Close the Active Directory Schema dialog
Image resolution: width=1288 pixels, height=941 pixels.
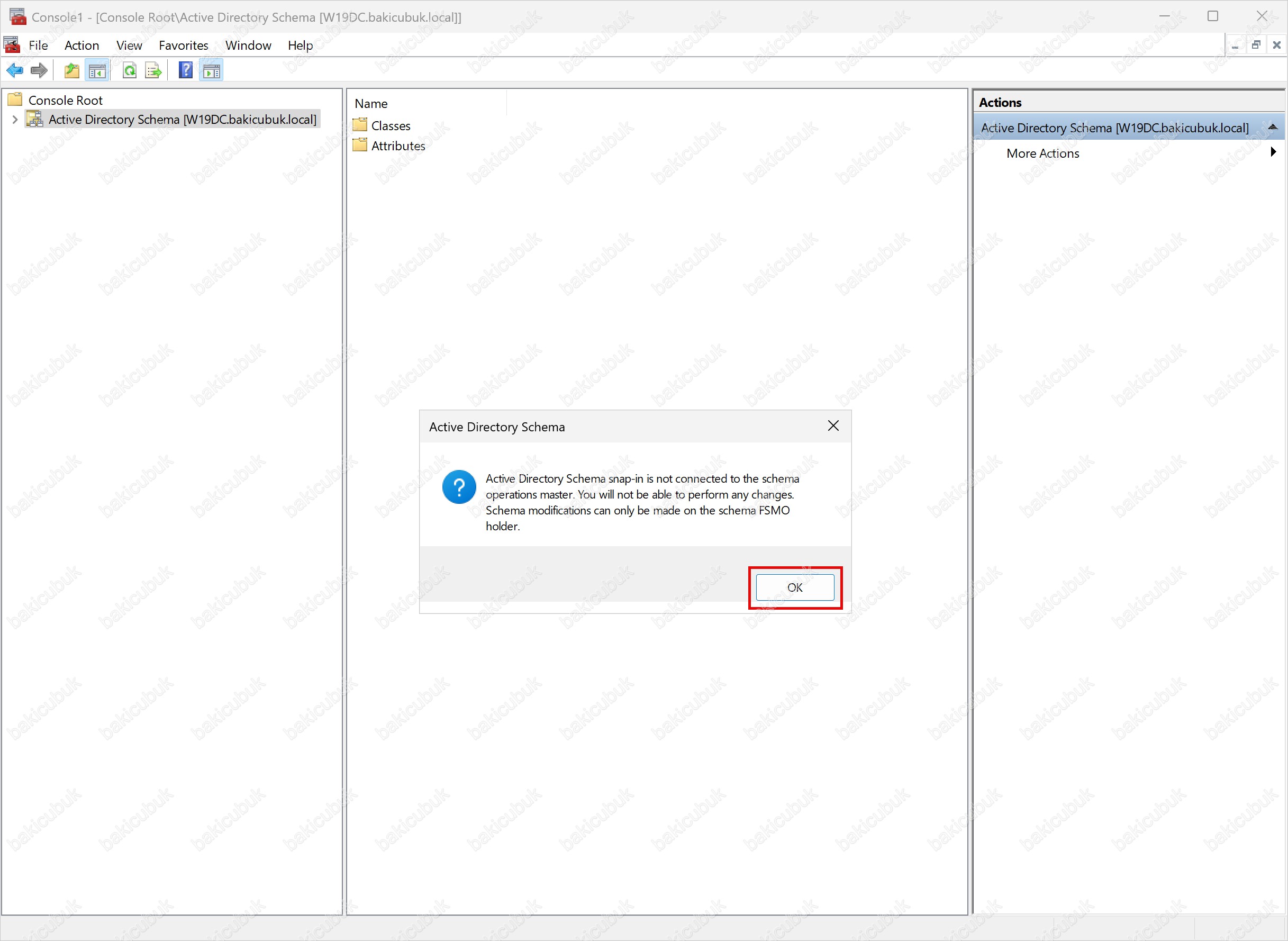coord(833,426)
